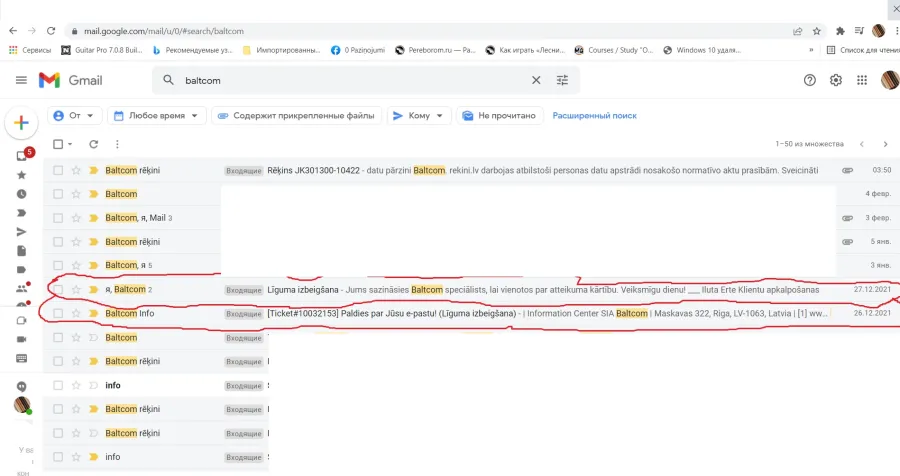Show search options sliders icon
The width and height of the screenshot is (900, 476).
(x=562, y=80)
